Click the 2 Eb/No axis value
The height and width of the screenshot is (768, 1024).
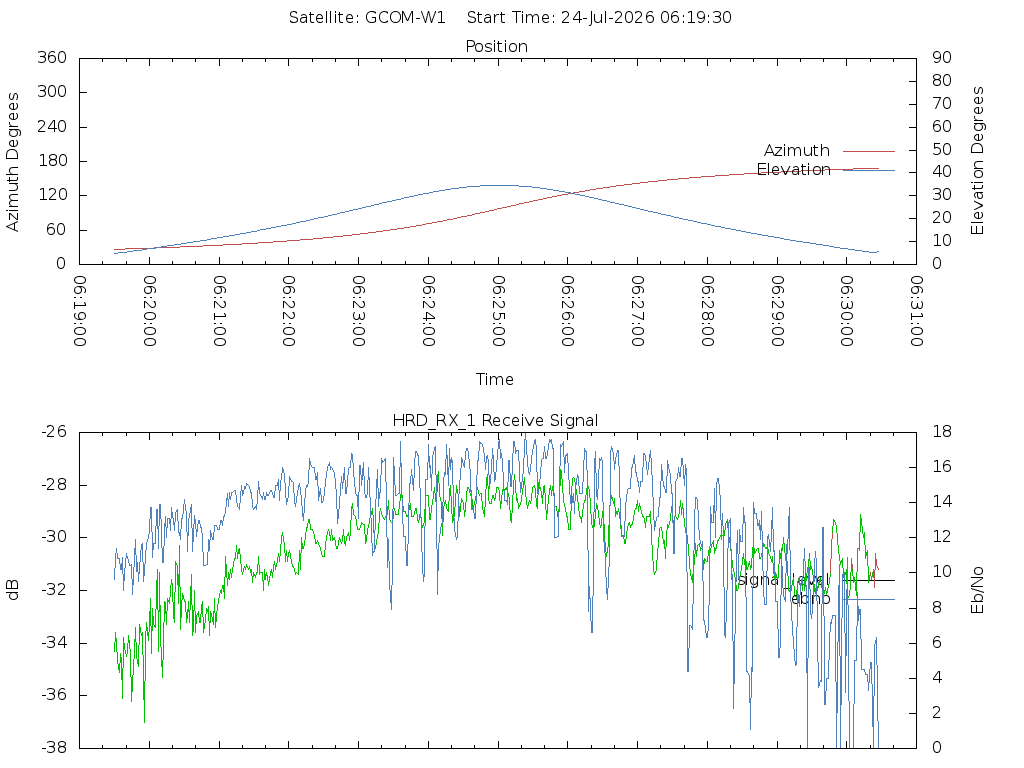(937, 712)
